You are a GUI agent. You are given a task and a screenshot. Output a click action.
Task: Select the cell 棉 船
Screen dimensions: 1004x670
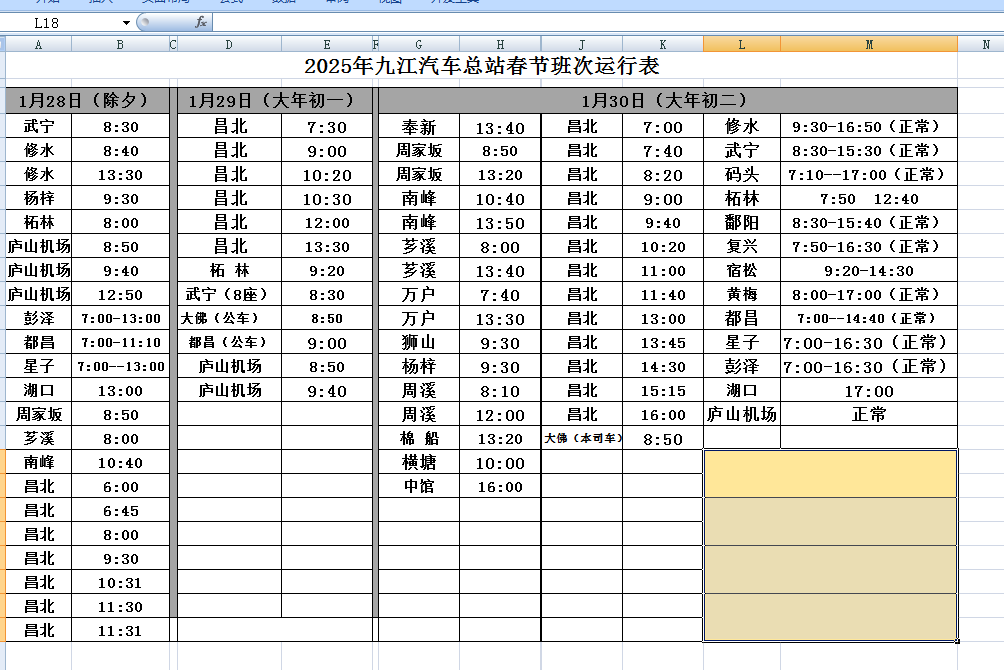[x=419, y=438]
